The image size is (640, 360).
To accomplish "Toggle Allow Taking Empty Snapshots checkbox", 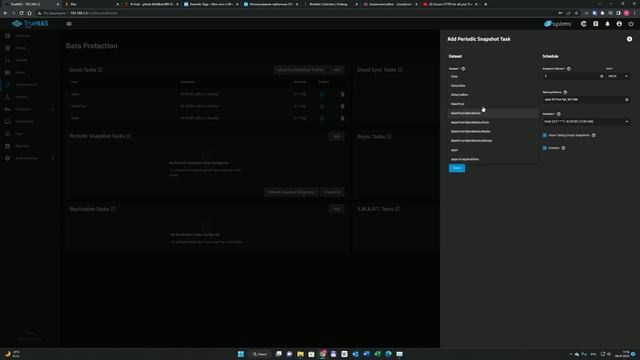I will point(544,135).
